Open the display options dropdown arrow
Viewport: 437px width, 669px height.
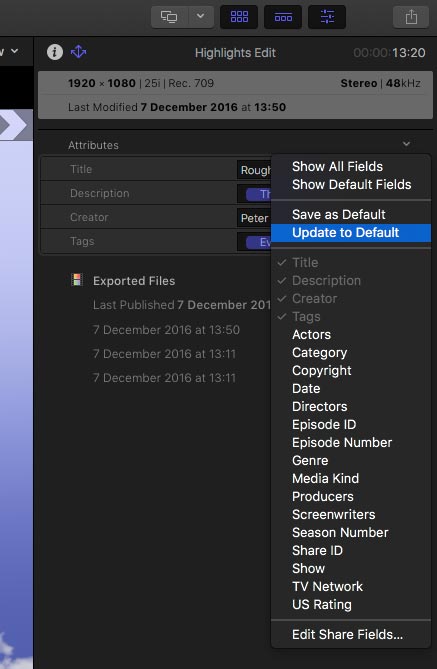[201, 17]
